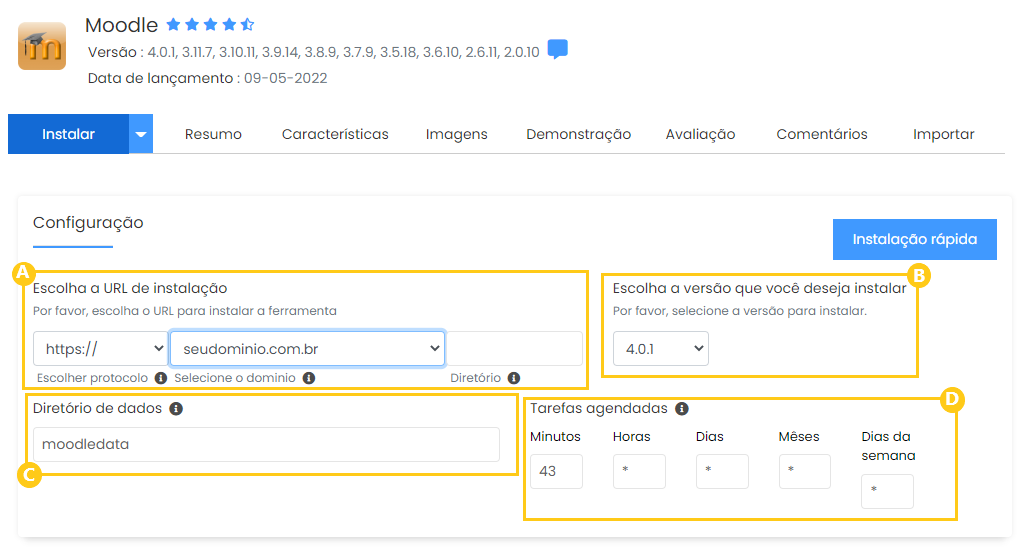Click the Tarefas agendadas label
The width and height of the screenshot is (1032, 551).
pyautogui.click(x=599, y=409)
